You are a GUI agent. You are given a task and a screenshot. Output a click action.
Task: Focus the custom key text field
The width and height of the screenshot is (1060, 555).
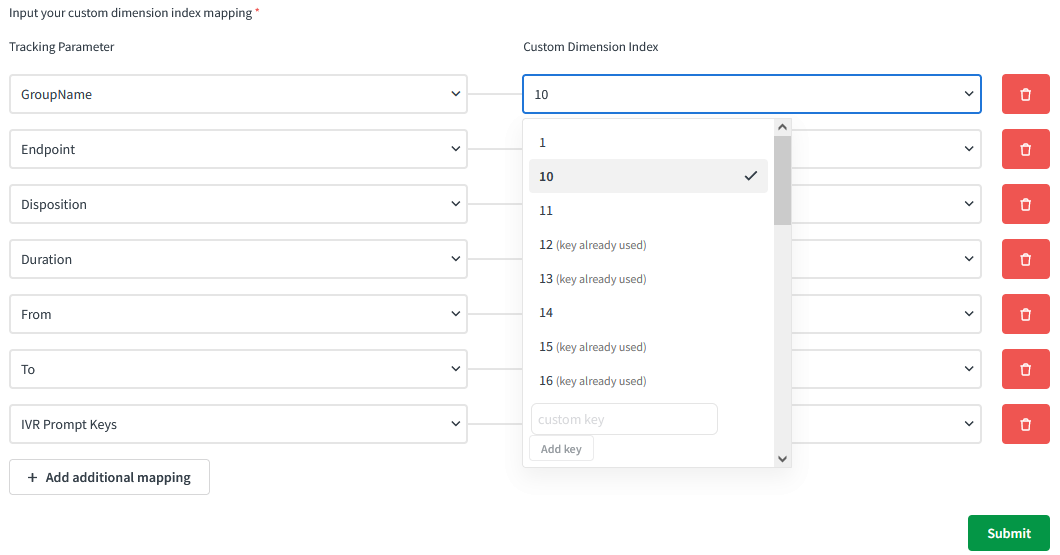[623, 419]
